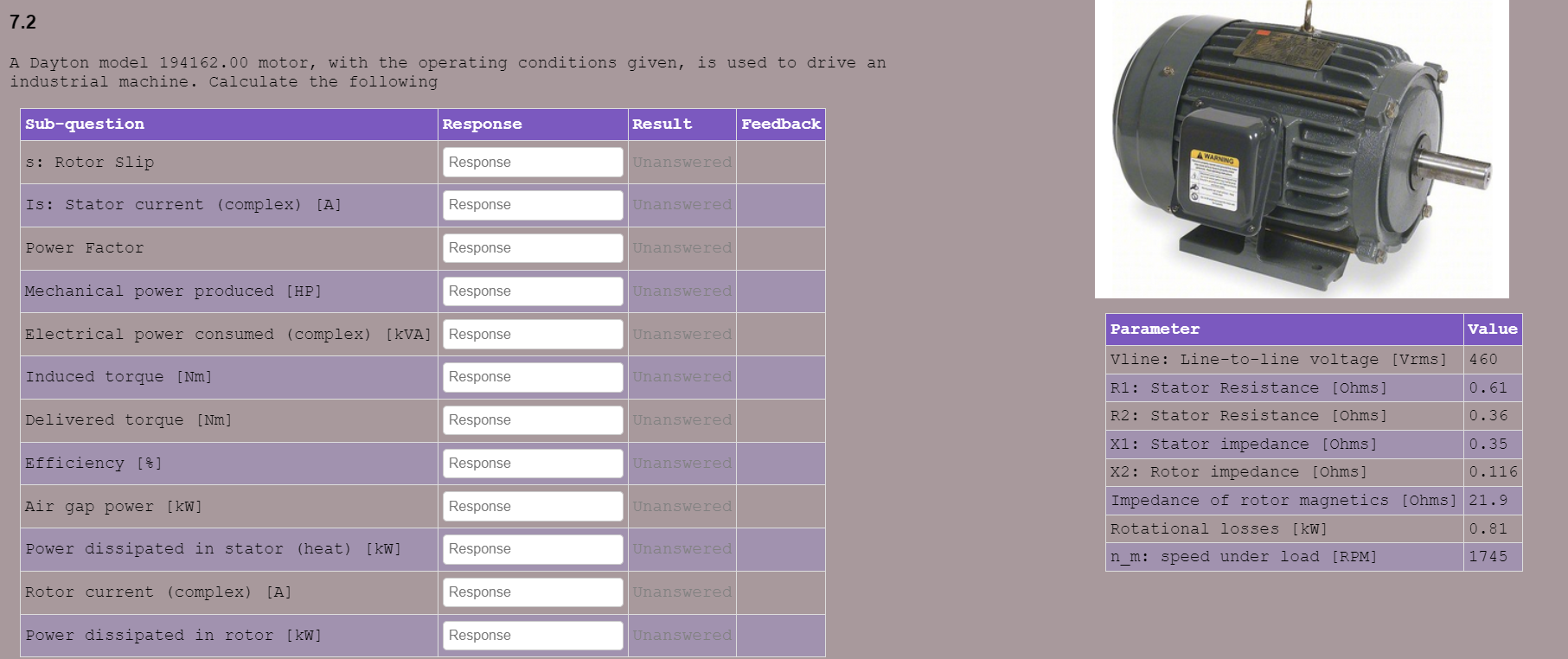The image size is (1568, 659).
Task: Focus the Power Factor response box
Action: coord(533,248)
